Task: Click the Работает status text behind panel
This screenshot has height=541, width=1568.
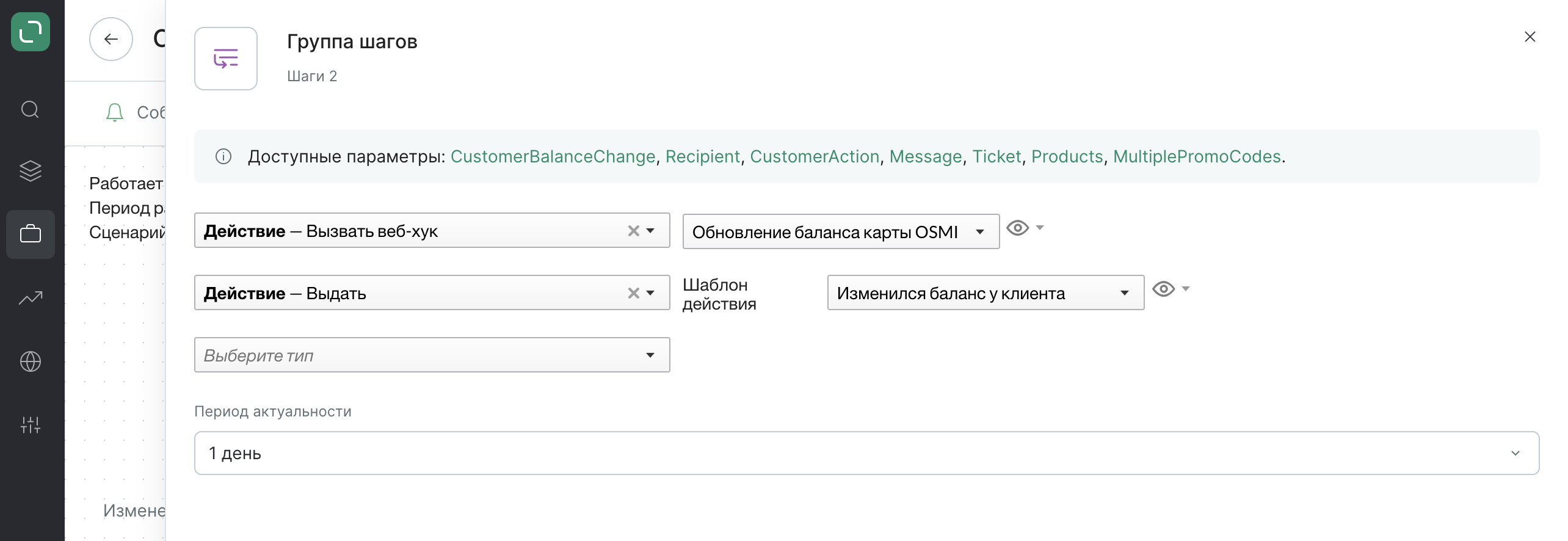Action: (126, 183)
